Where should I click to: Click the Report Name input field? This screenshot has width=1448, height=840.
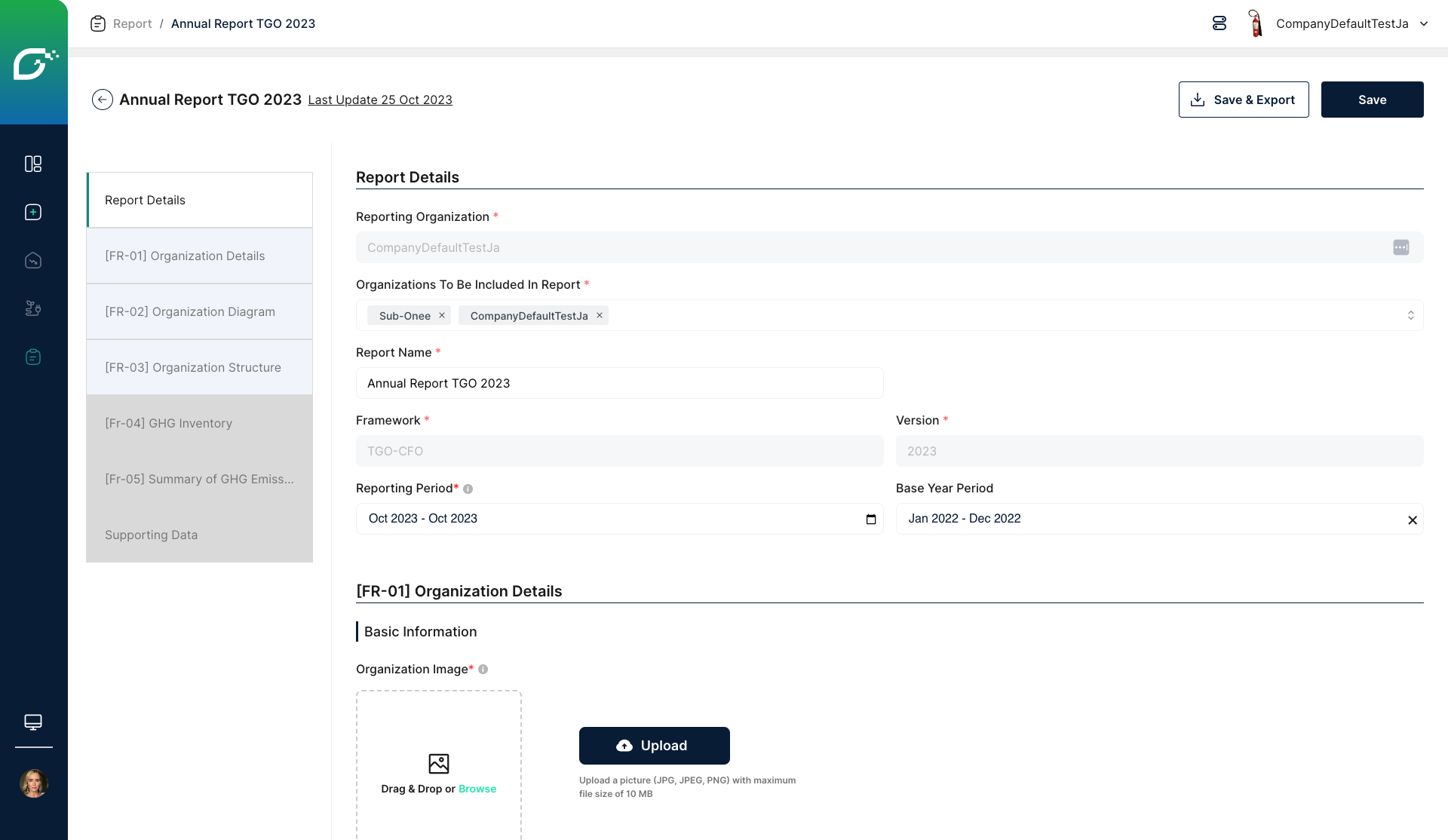[x=618, y=383]
